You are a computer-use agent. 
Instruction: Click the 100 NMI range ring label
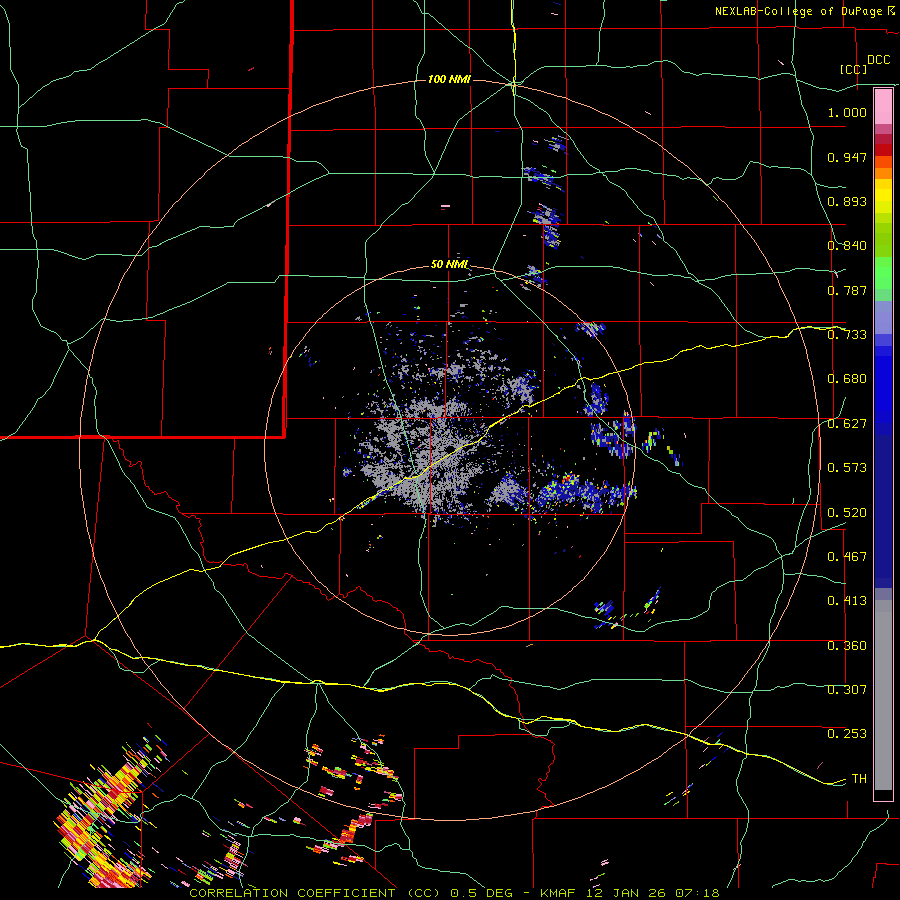449,79
